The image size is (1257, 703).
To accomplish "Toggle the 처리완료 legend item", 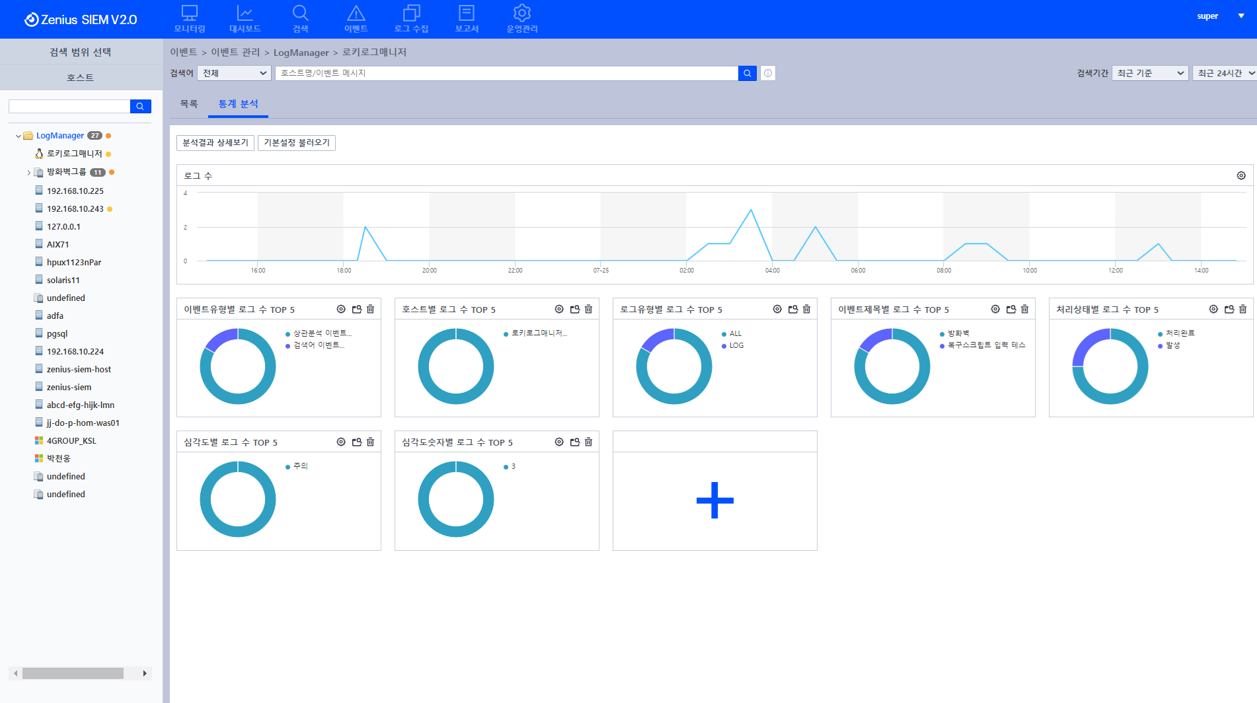I will coord(1178,334).
